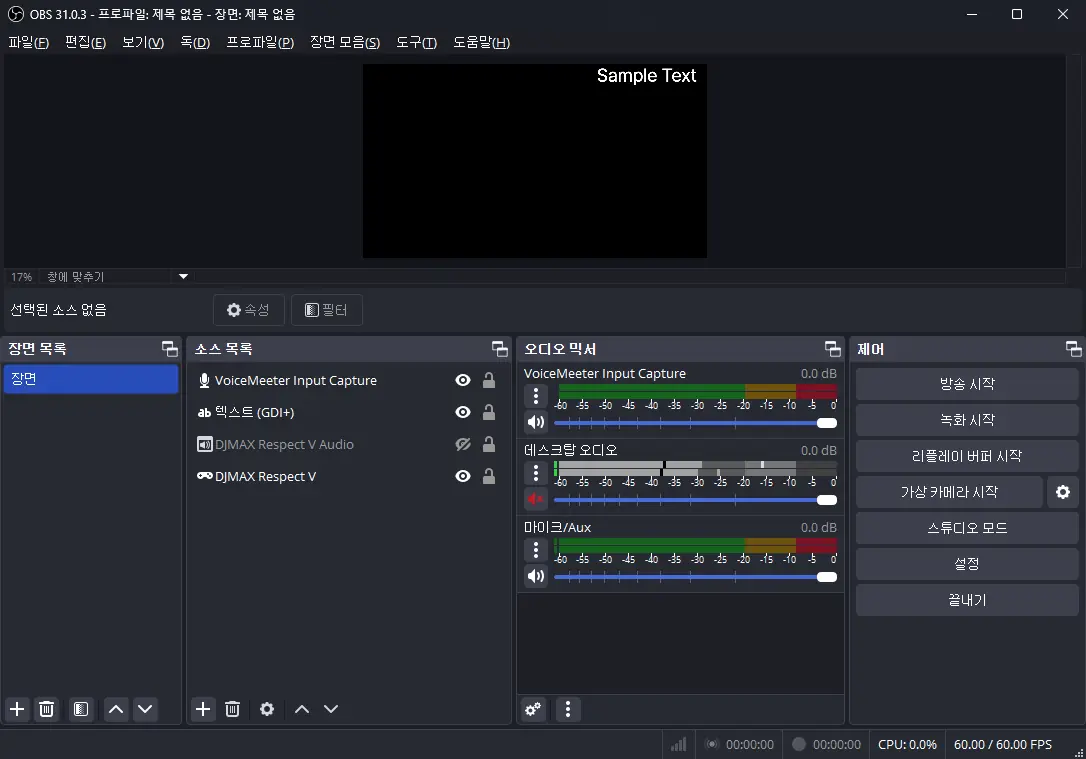
Task: Open the preview scaling dropdown 창에 맞추기
Action: (x=117, y=276)
